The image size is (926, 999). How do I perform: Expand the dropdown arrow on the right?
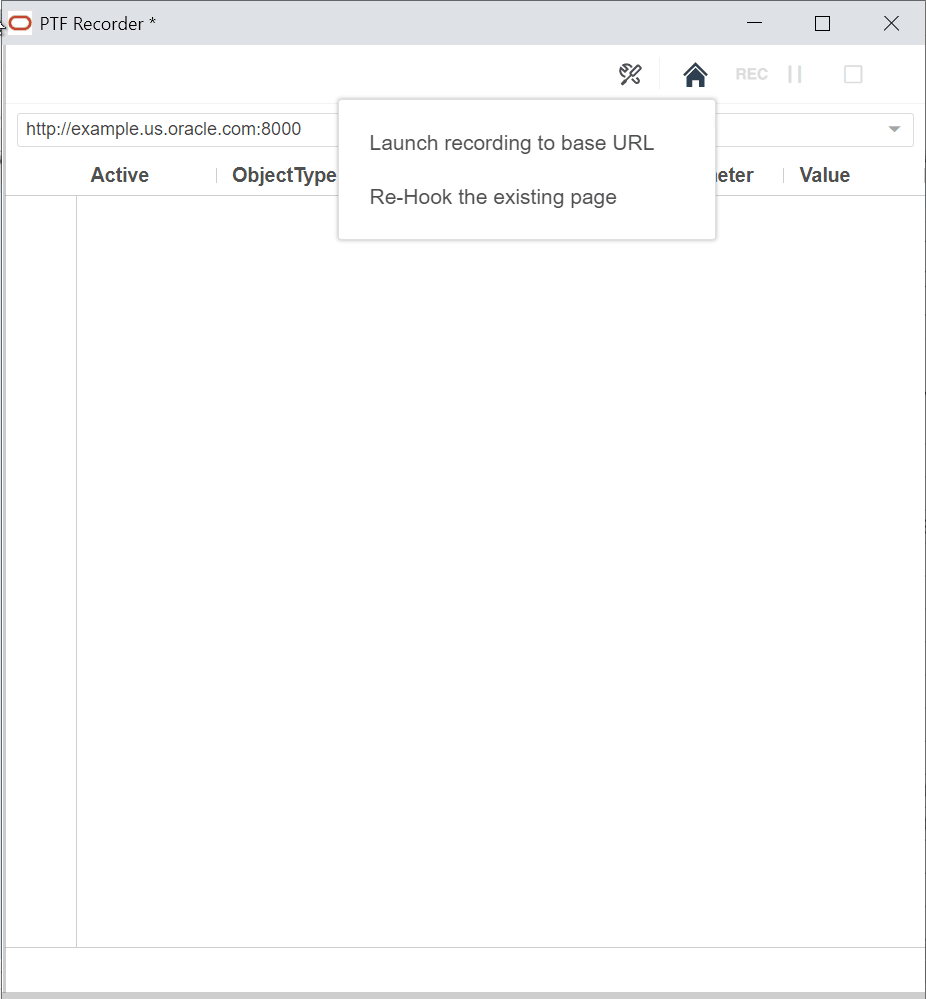point(893,129)
